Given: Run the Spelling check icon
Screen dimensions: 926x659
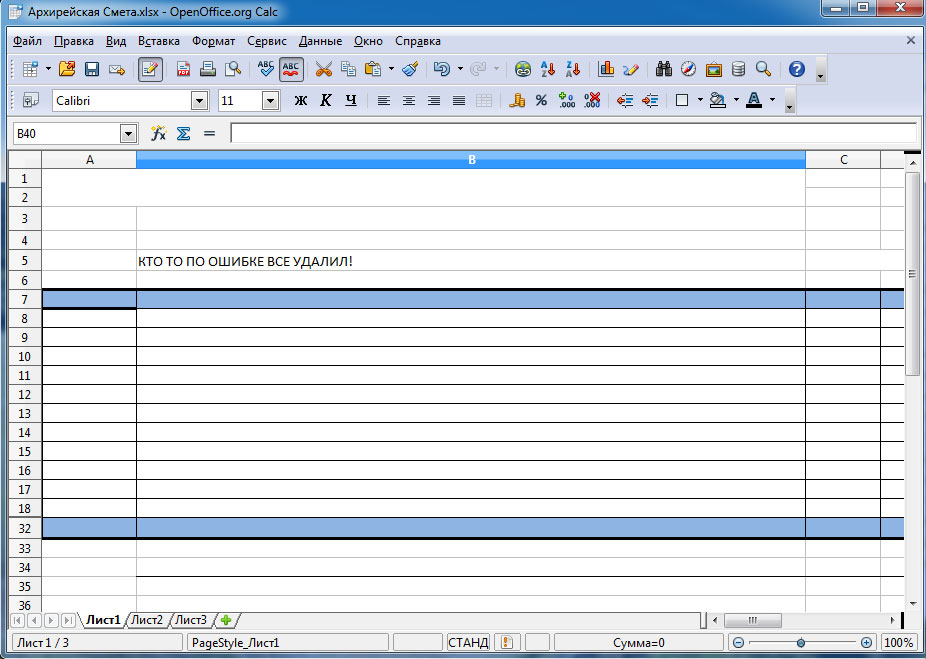Looking at the screenshot, I should (x=266, y=70).
